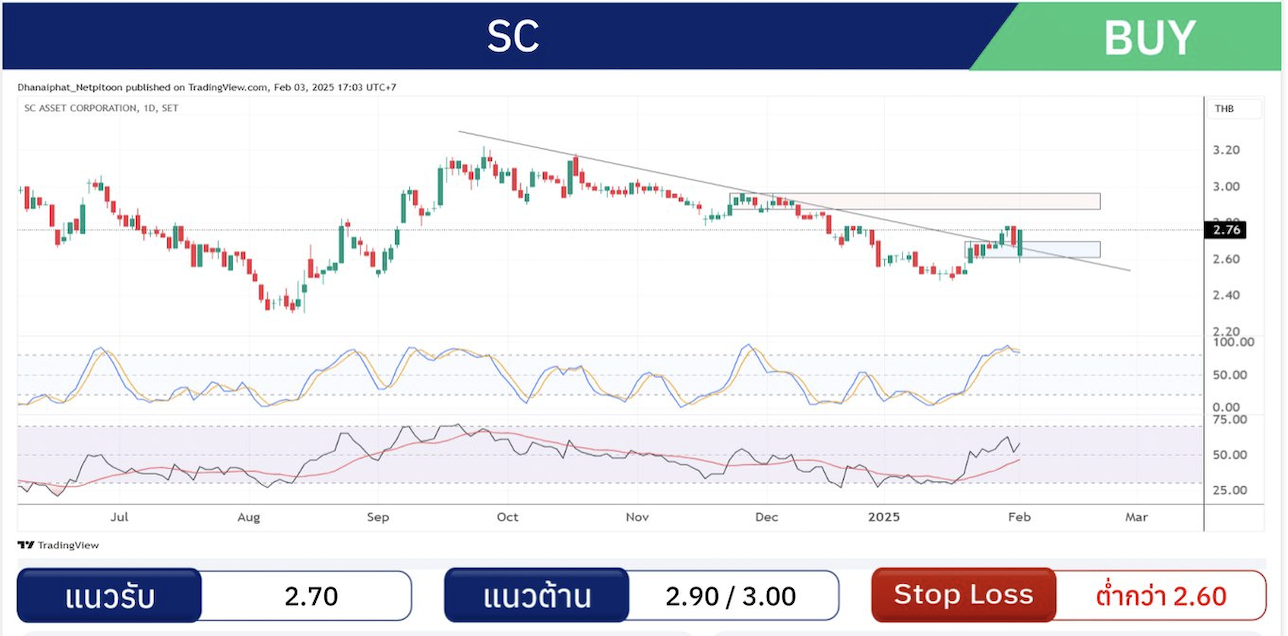
Task: Select the ต่ำกว่า 2.60 stop loss value
Action: coord(1161,596)
